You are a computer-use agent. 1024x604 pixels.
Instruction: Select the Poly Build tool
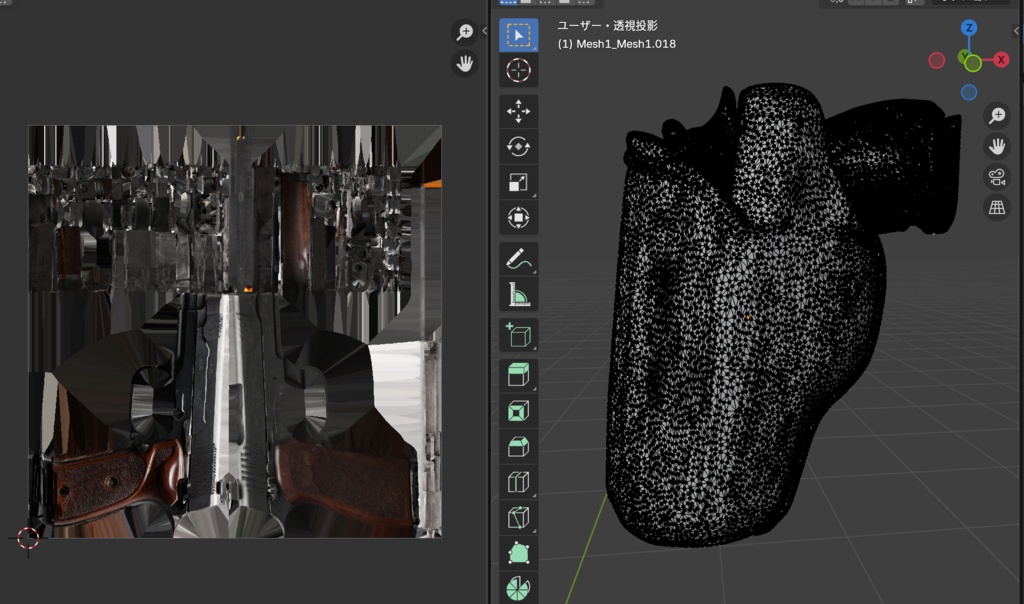coord(519,553)
